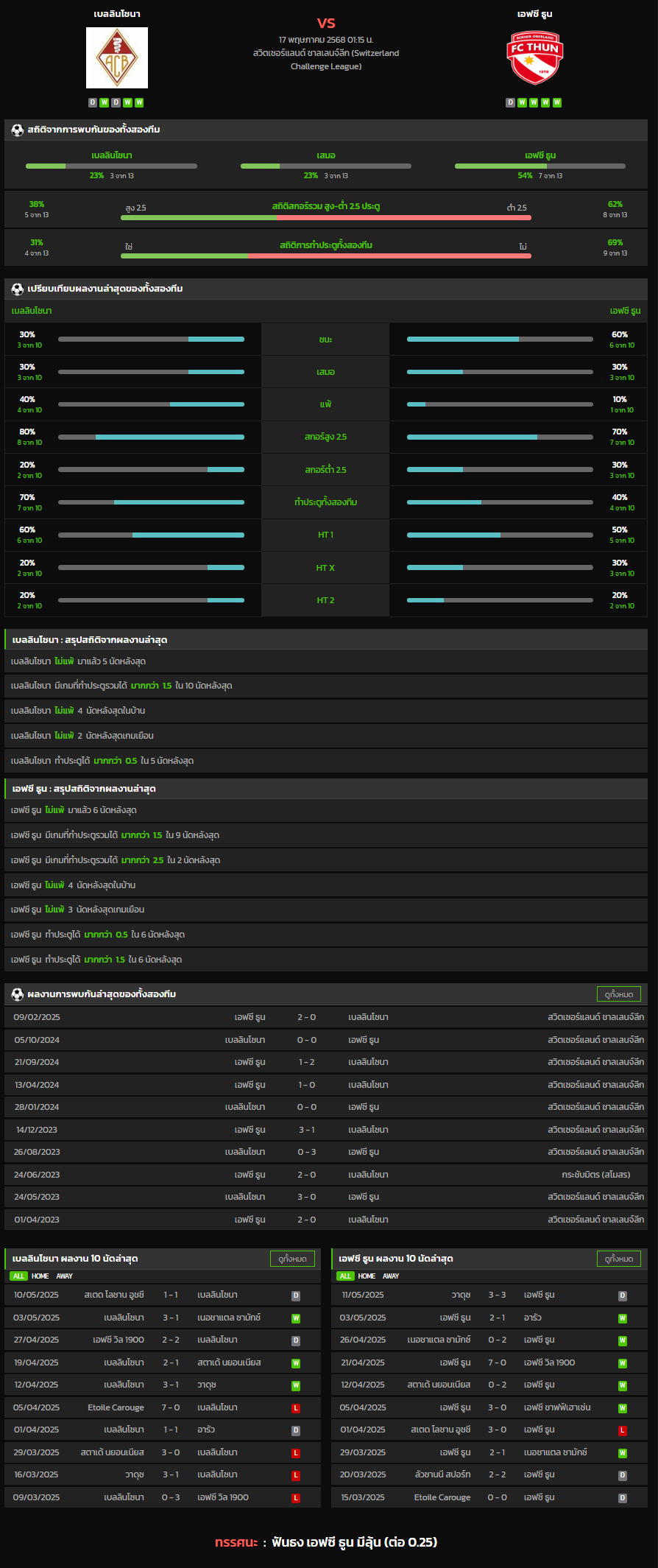The height and width of the screenshot is (1568, 658).
Task: Click L badge on 05/04/2025 Etoile Carouge 7-0 row
Action: [296, 1408]
